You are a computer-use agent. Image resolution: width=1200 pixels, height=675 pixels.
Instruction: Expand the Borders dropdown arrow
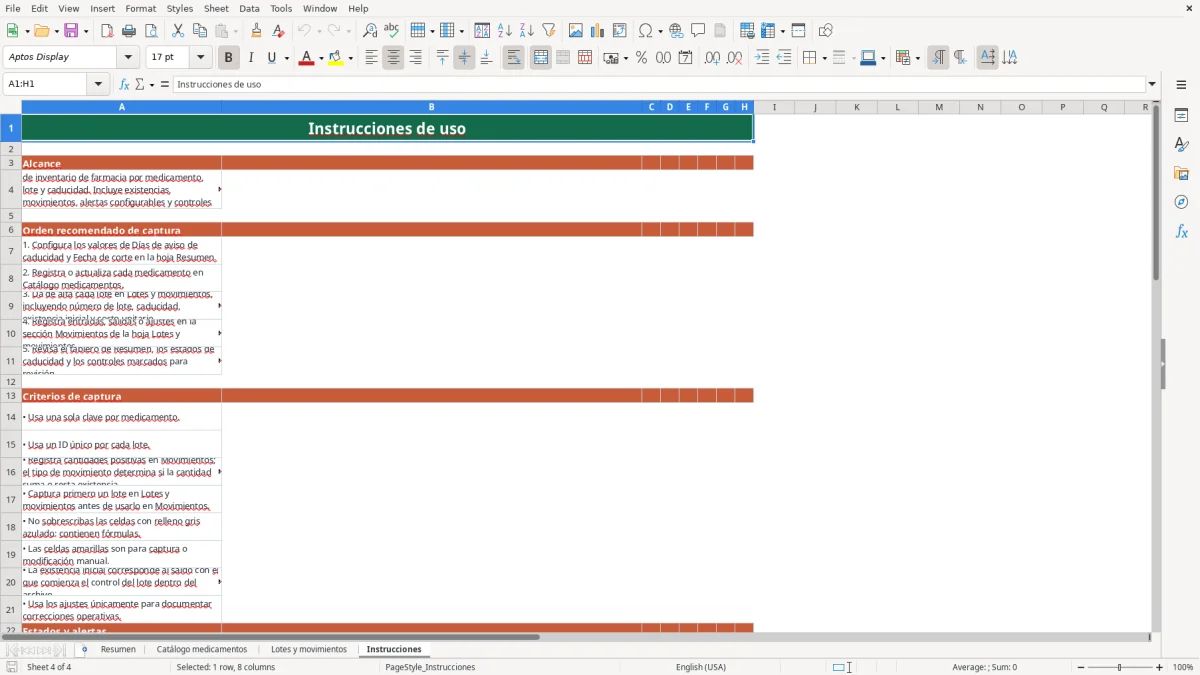(x=824, y=58)
